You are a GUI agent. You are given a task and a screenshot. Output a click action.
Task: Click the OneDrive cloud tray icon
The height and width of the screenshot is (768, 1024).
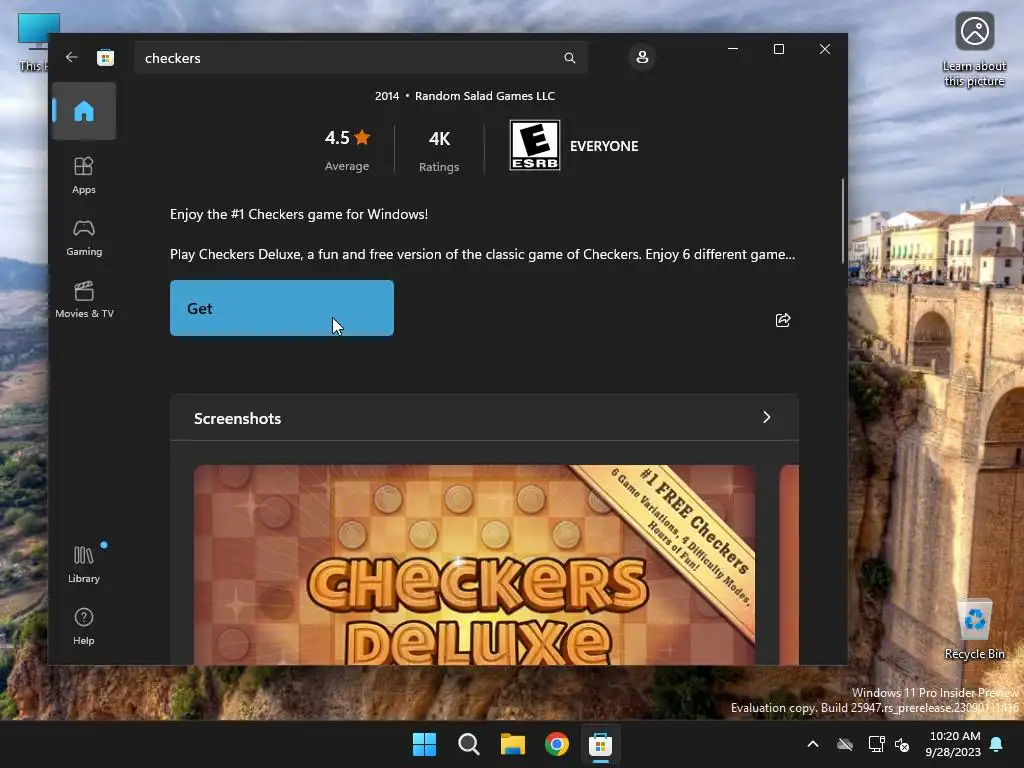[x=845, y=744]
